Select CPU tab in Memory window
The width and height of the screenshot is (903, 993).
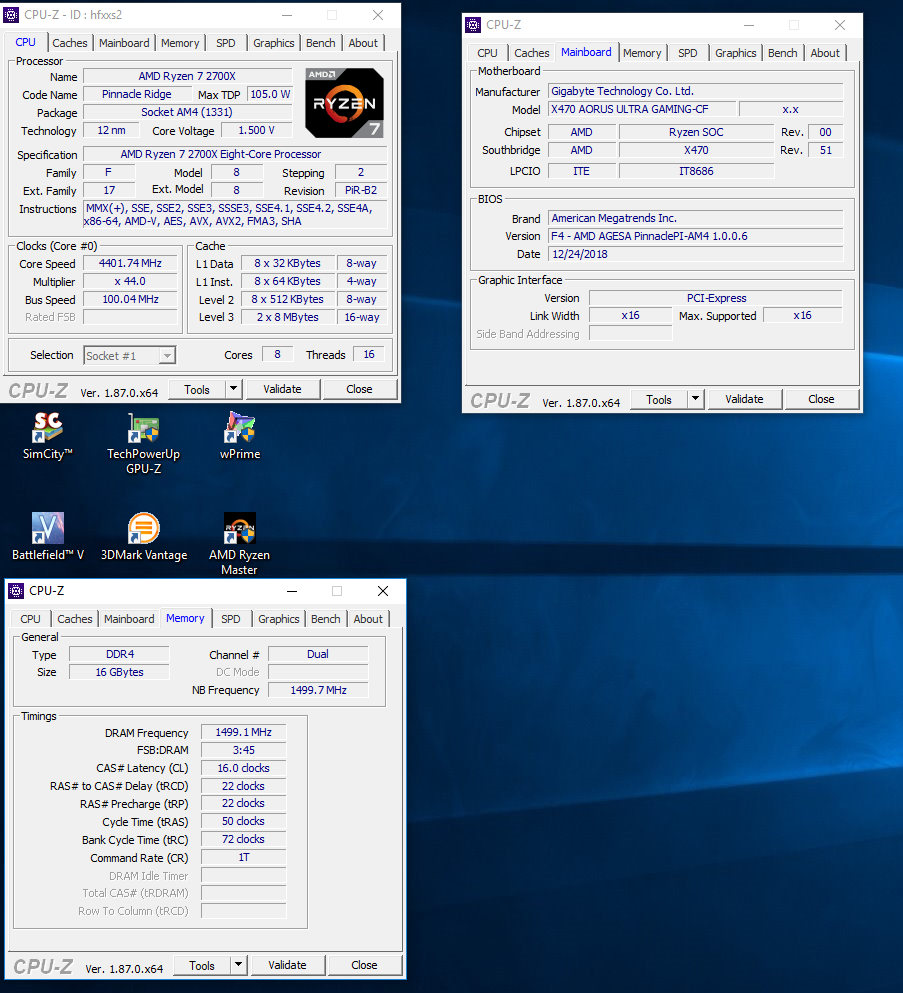30,619
